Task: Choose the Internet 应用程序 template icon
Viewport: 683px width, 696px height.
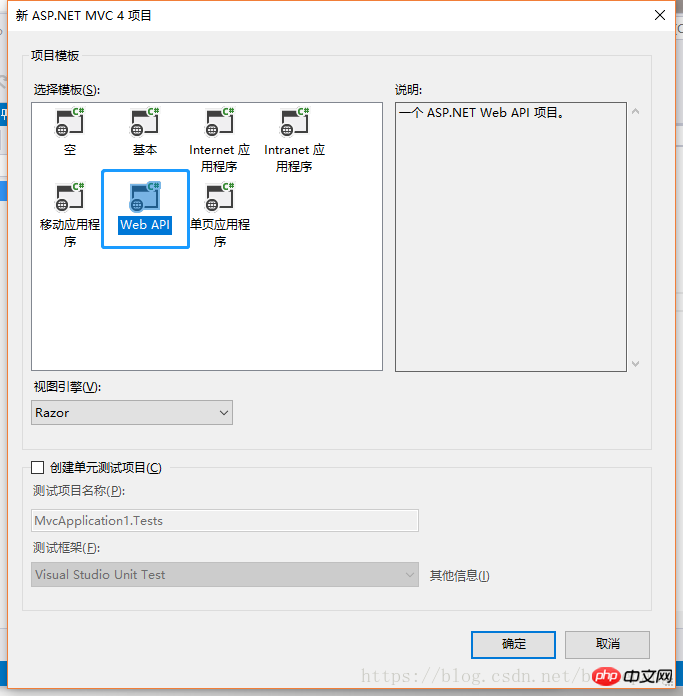Action: (220, 122)
